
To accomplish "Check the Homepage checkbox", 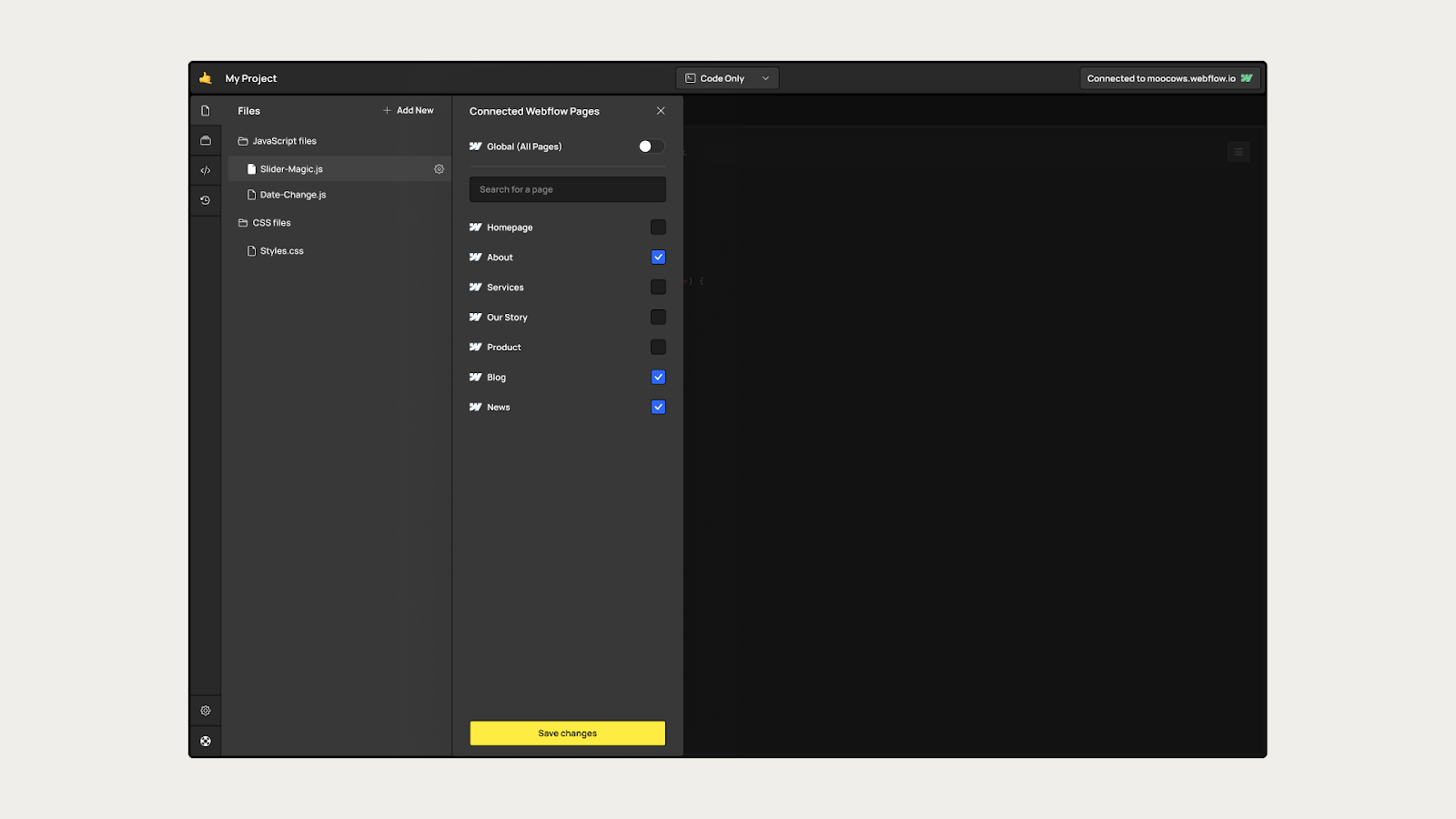I will tap(658, 227).
